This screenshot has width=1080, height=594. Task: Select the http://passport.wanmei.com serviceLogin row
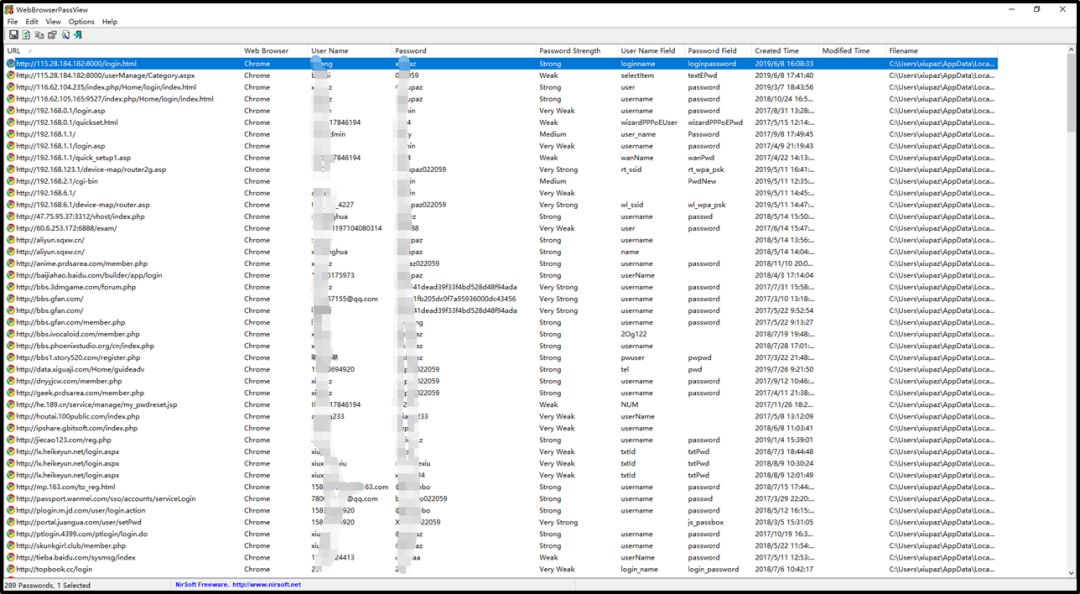point(501,498)
